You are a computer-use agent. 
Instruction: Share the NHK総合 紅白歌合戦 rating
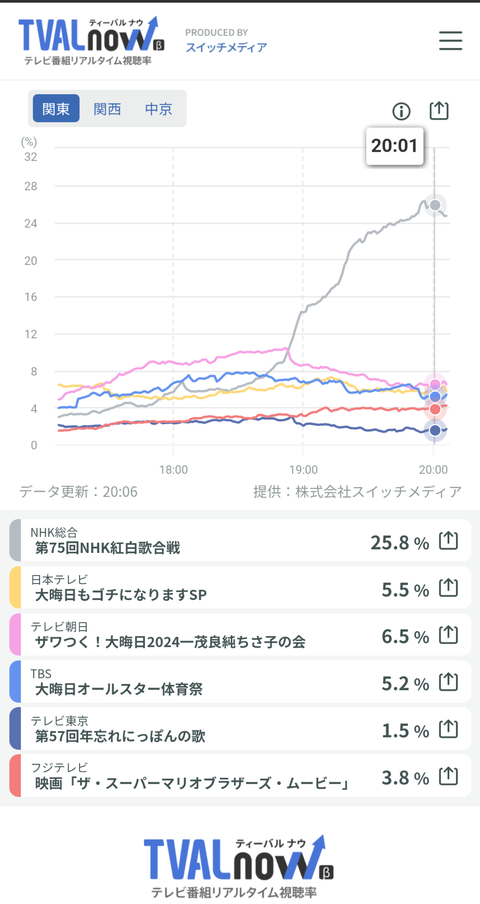click(448, 541)
